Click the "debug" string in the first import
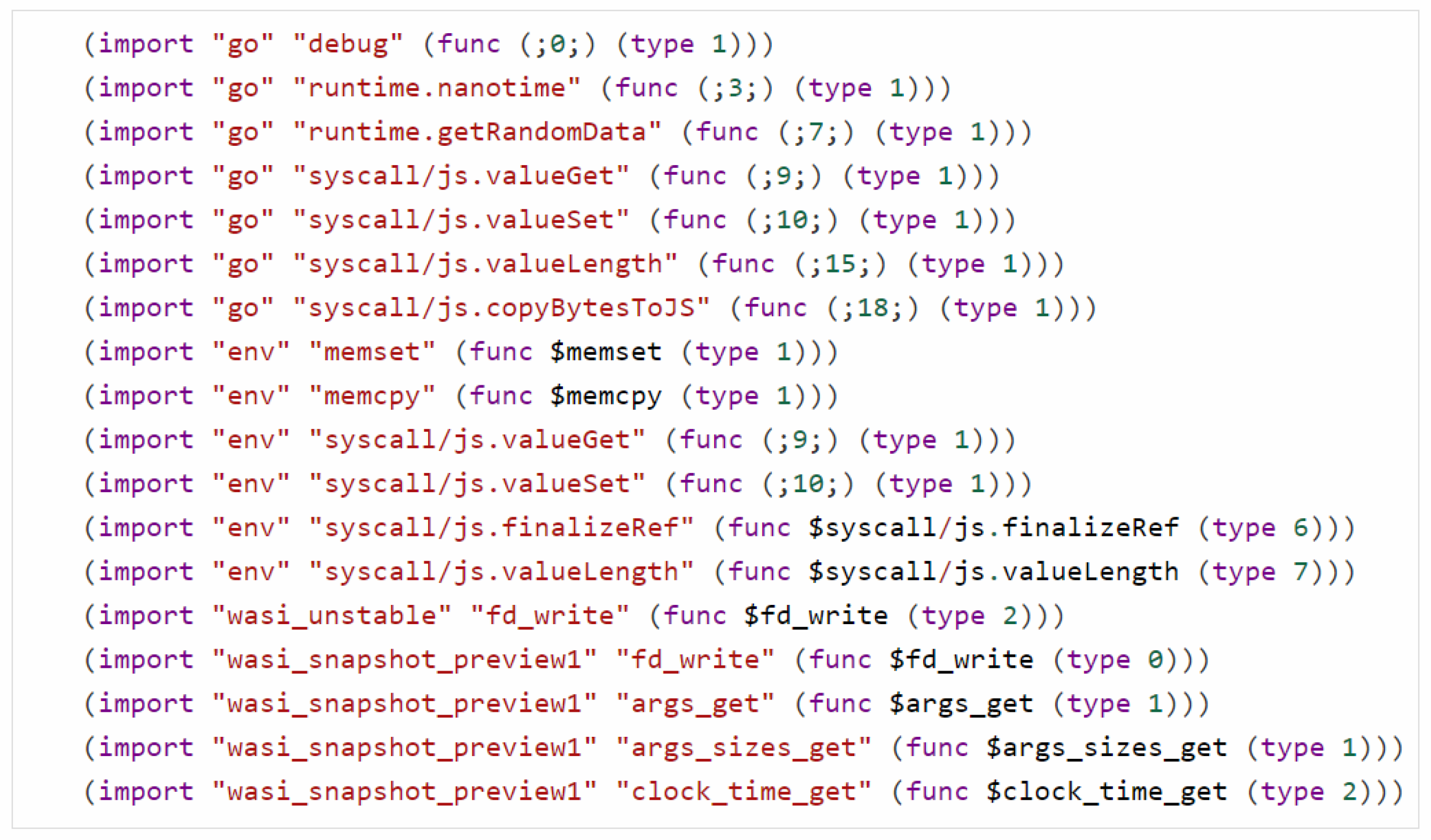Screen dimensions: 1431x840 (x=347, y=44)
